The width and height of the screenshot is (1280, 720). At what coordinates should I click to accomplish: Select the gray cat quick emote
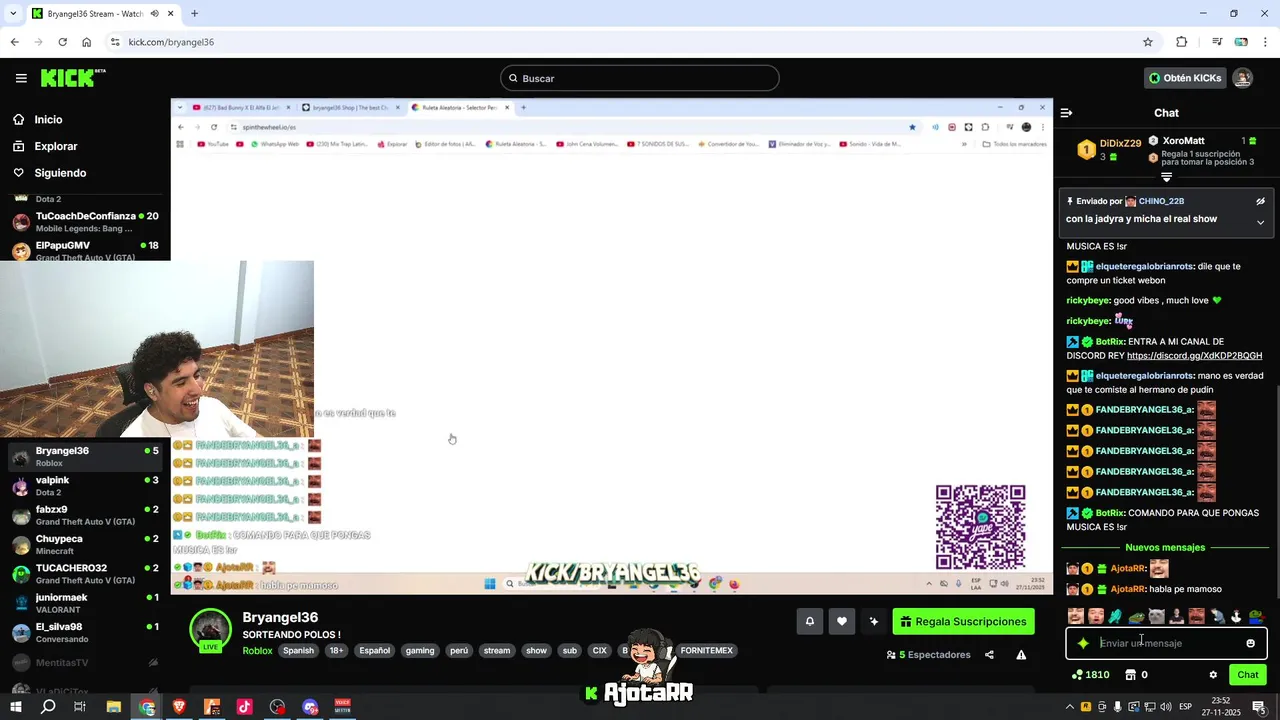coord(1156,616)
